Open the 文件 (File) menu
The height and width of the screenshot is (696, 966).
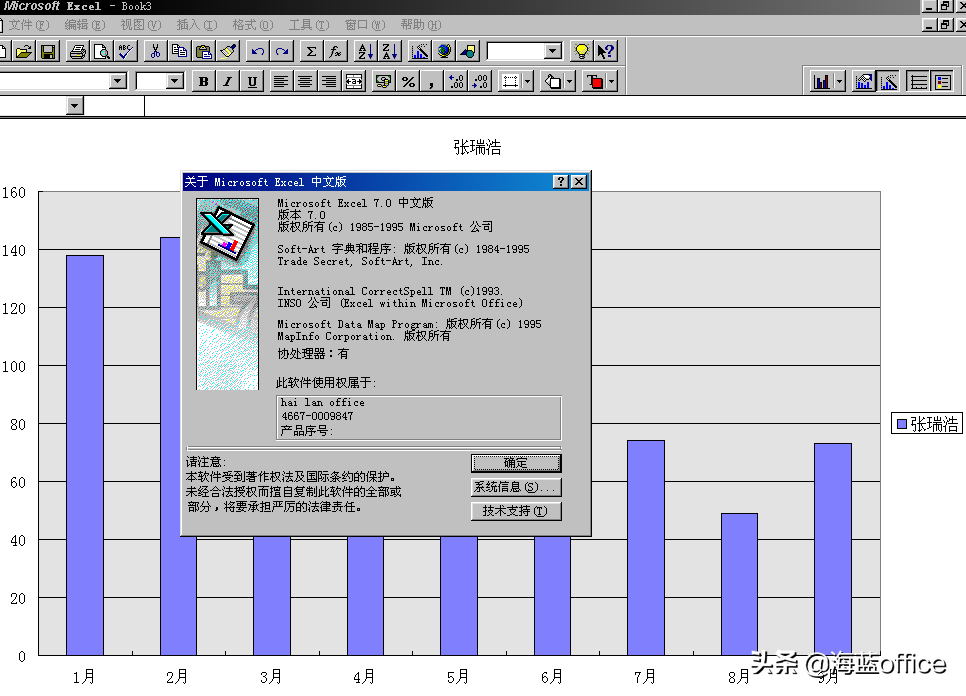tap(28, 25)
